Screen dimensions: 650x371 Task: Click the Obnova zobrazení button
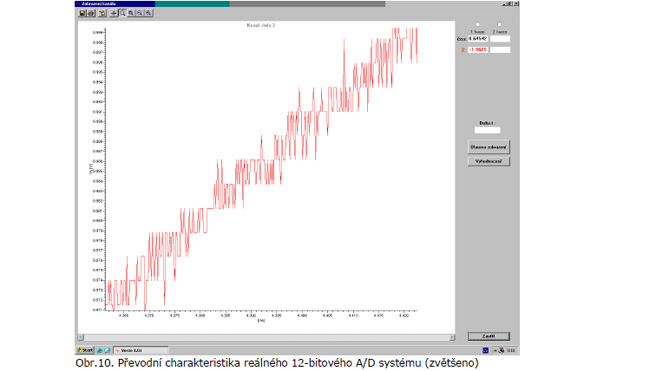tap(488, 147)
